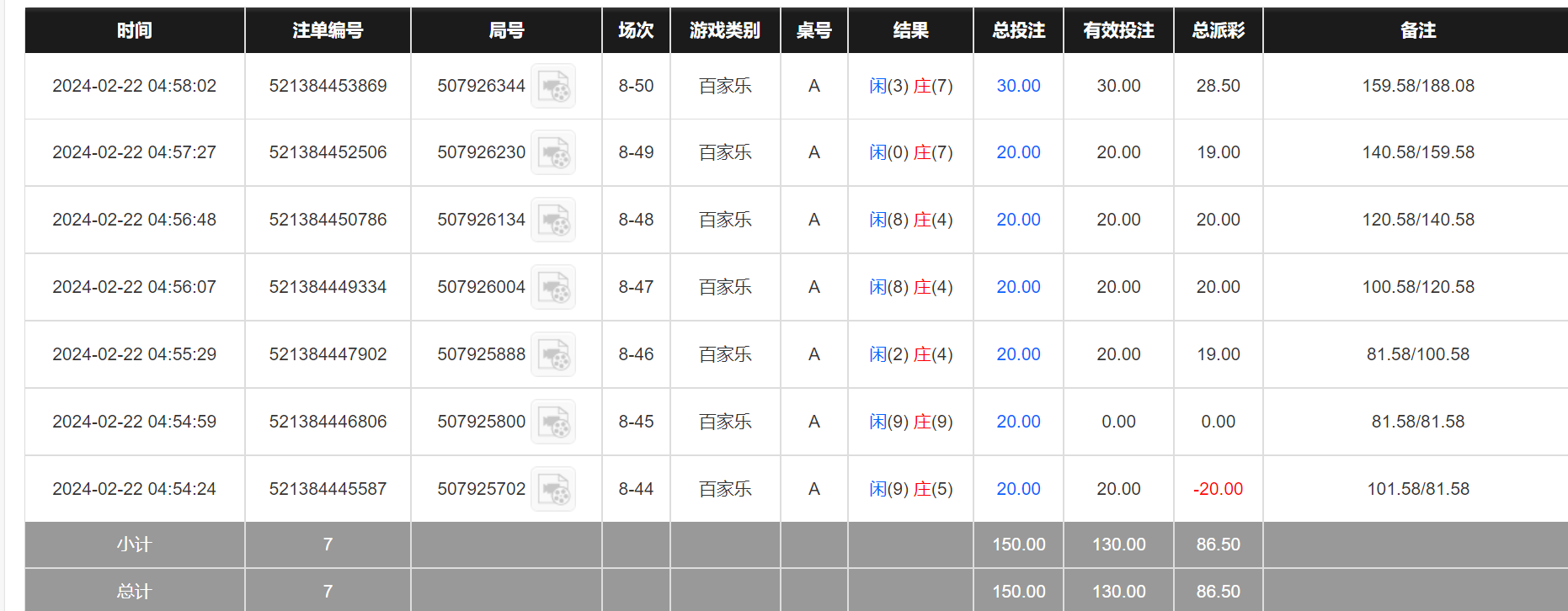This screenshot has height=611, width=1568.
Task: Click the 时间 column header
Action: click(135, 30)
